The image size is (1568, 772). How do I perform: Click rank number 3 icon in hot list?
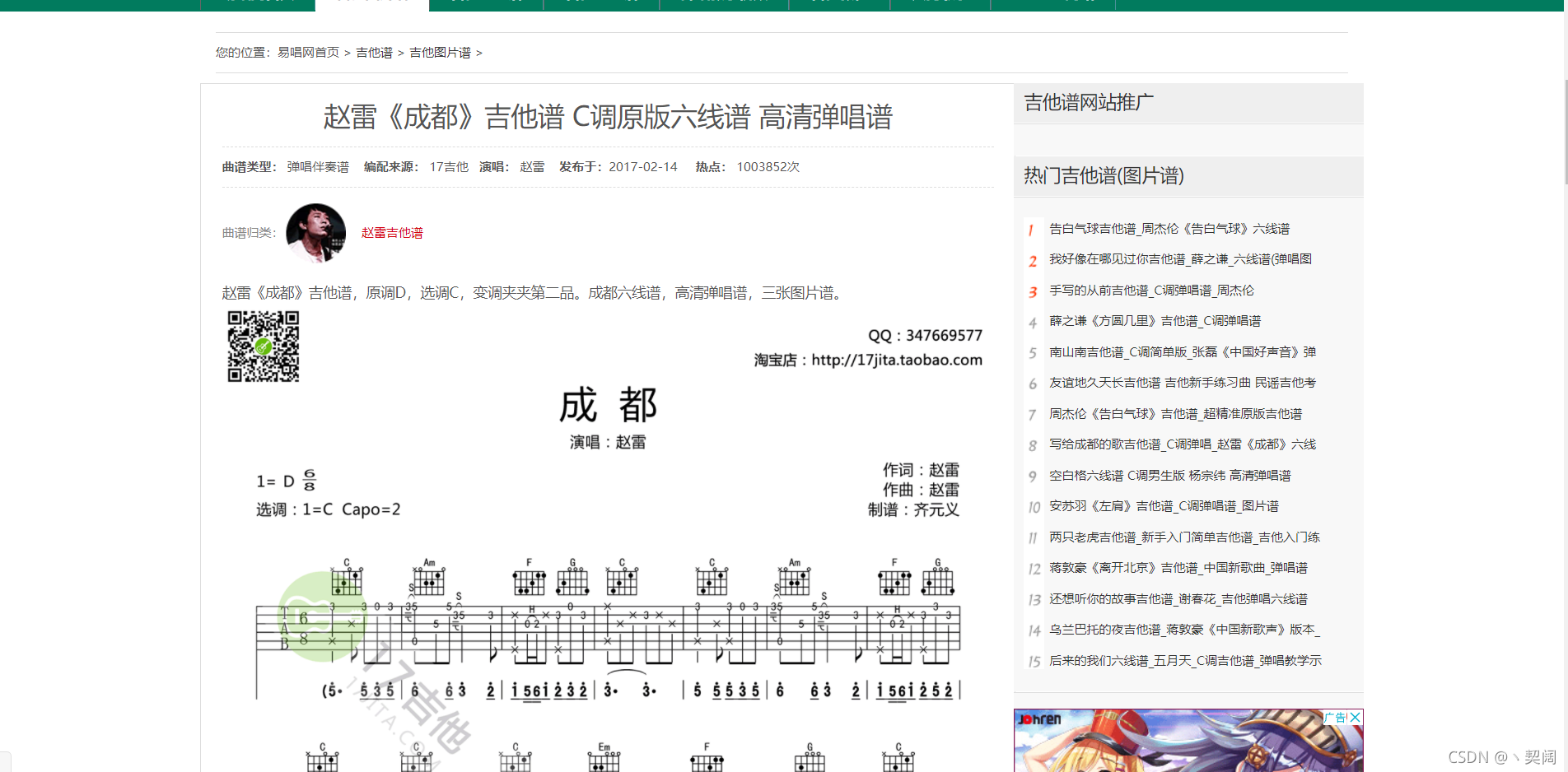[x=1033, y=291]
